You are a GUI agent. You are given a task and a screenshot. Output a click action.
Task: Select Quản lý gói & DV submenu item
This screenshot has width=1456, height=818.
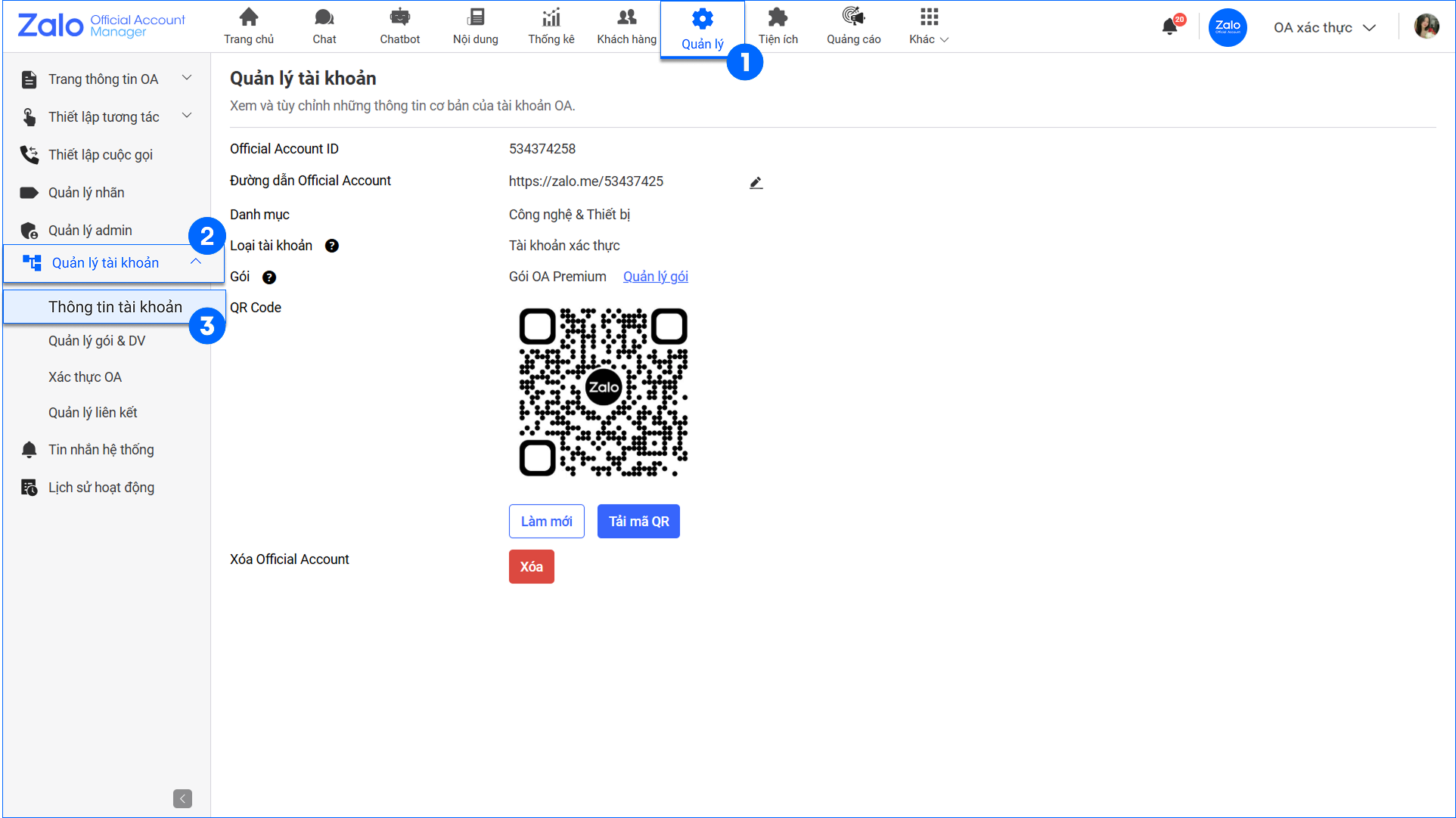coord(97,341)
